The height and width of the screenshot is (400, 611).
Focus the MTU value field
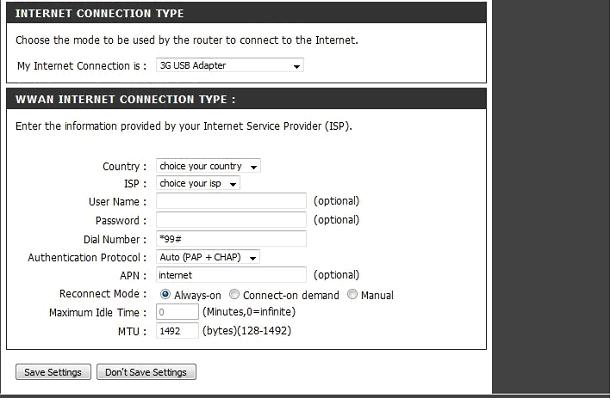(x=177, y=331)
